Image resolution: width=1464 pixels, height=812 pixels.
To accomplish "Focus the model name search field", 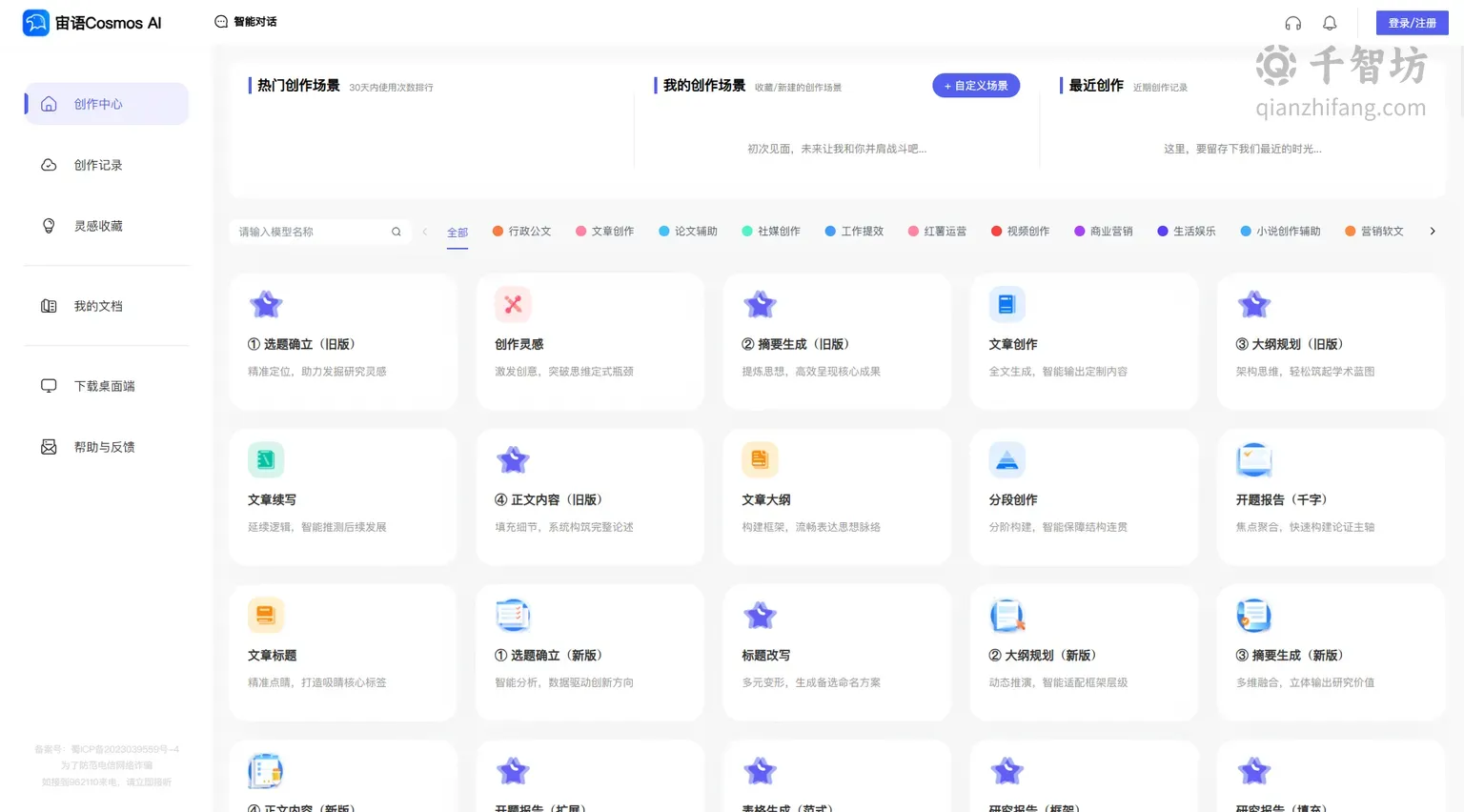I will 320,232.
